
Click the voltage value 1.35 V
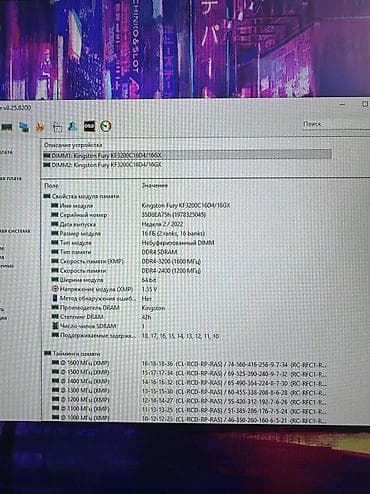pyautogui.click(x=149, y=289)
